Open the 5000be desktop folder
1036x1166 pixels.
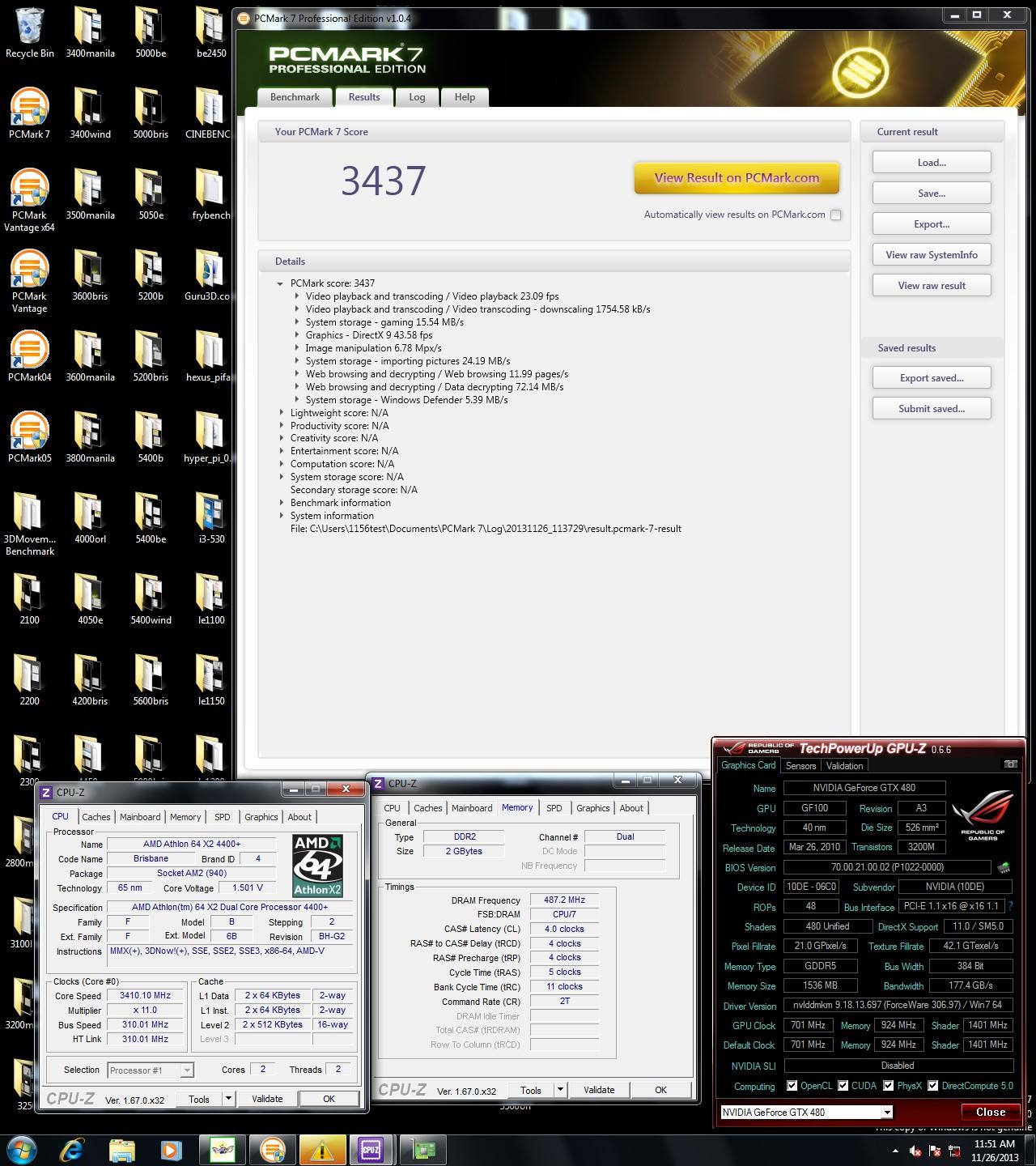151,32
